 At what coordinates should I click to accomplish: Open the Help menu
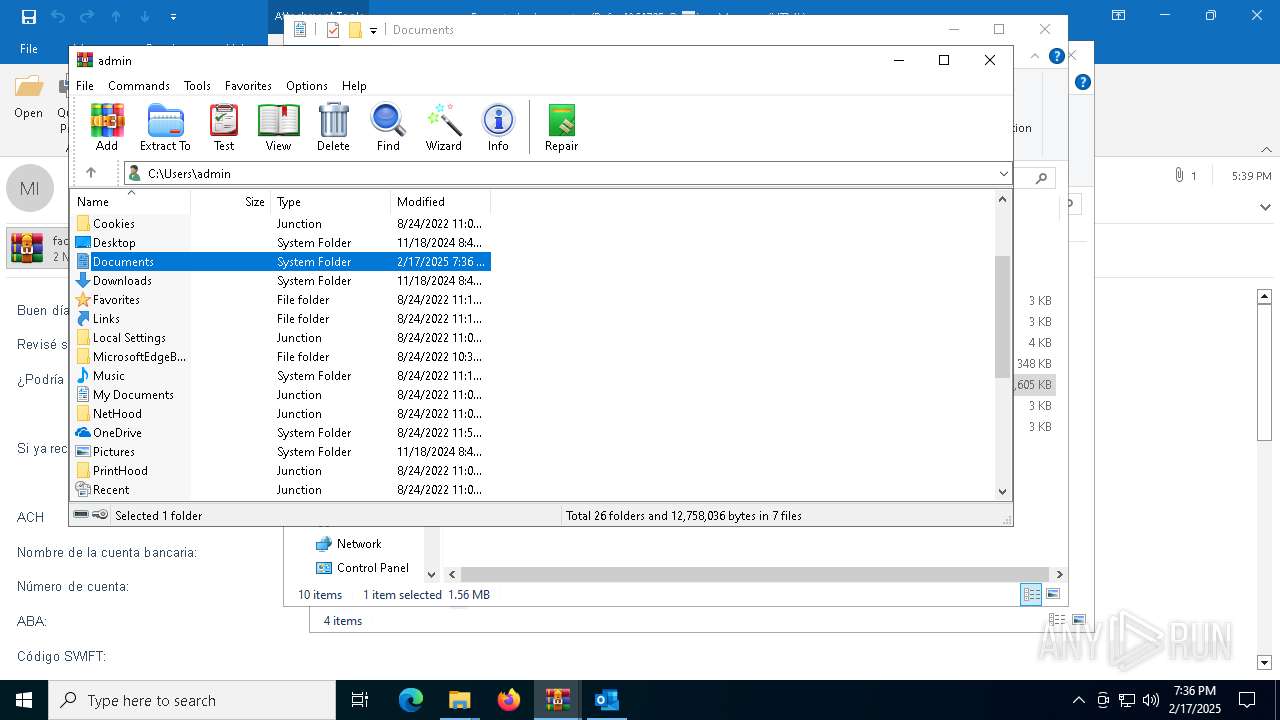(x=354, y=86)
